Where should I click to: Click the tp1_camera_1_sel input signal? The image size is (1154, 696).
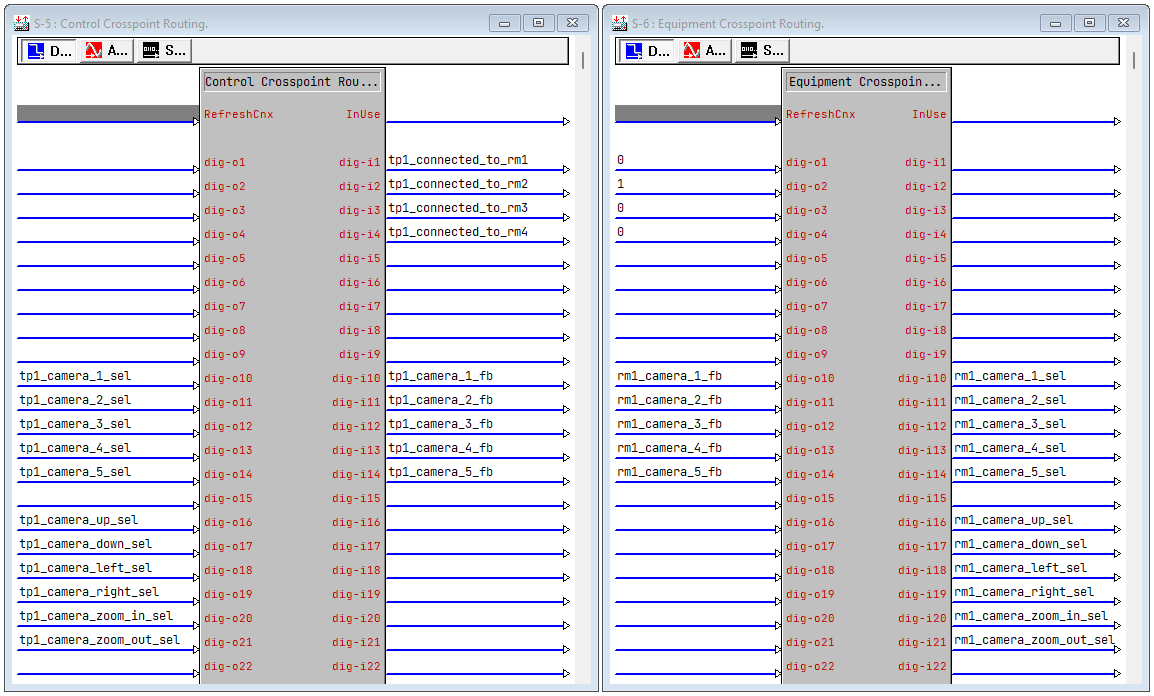tap(75, 377)
